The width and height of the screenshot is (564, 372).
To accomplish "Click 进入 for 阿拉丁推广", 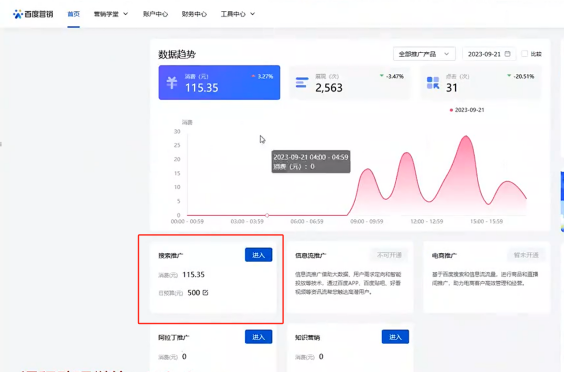I will click(x=259, y=337).
